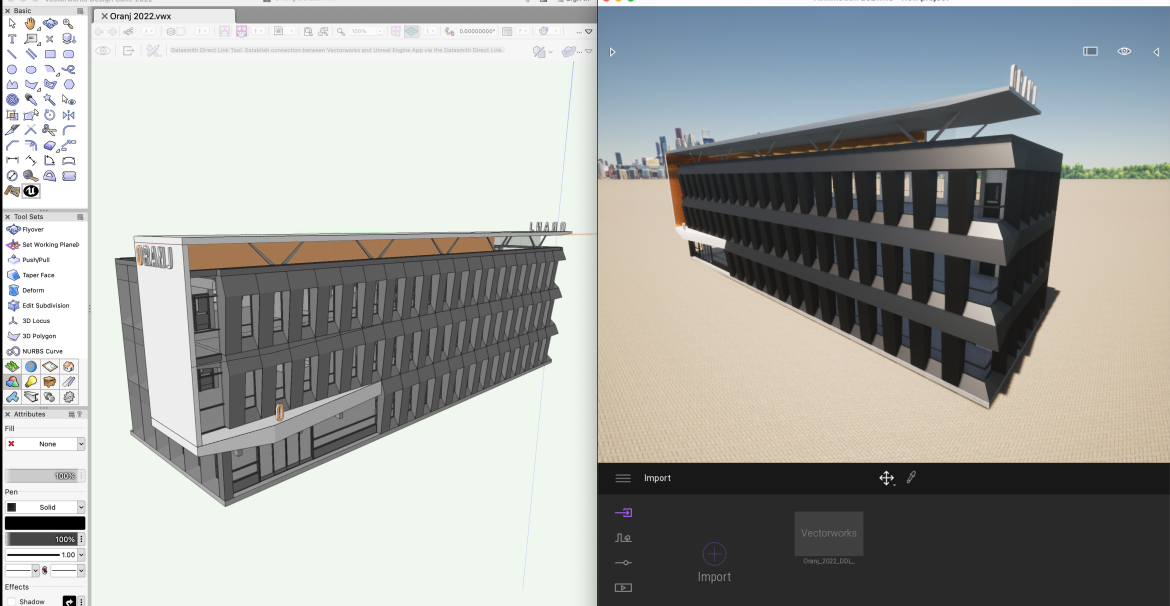Image resolution: width=1170 pixels, height=606 pixels.
Task: Adjust the fill opacity 100% slider
Action: (43, 476)
